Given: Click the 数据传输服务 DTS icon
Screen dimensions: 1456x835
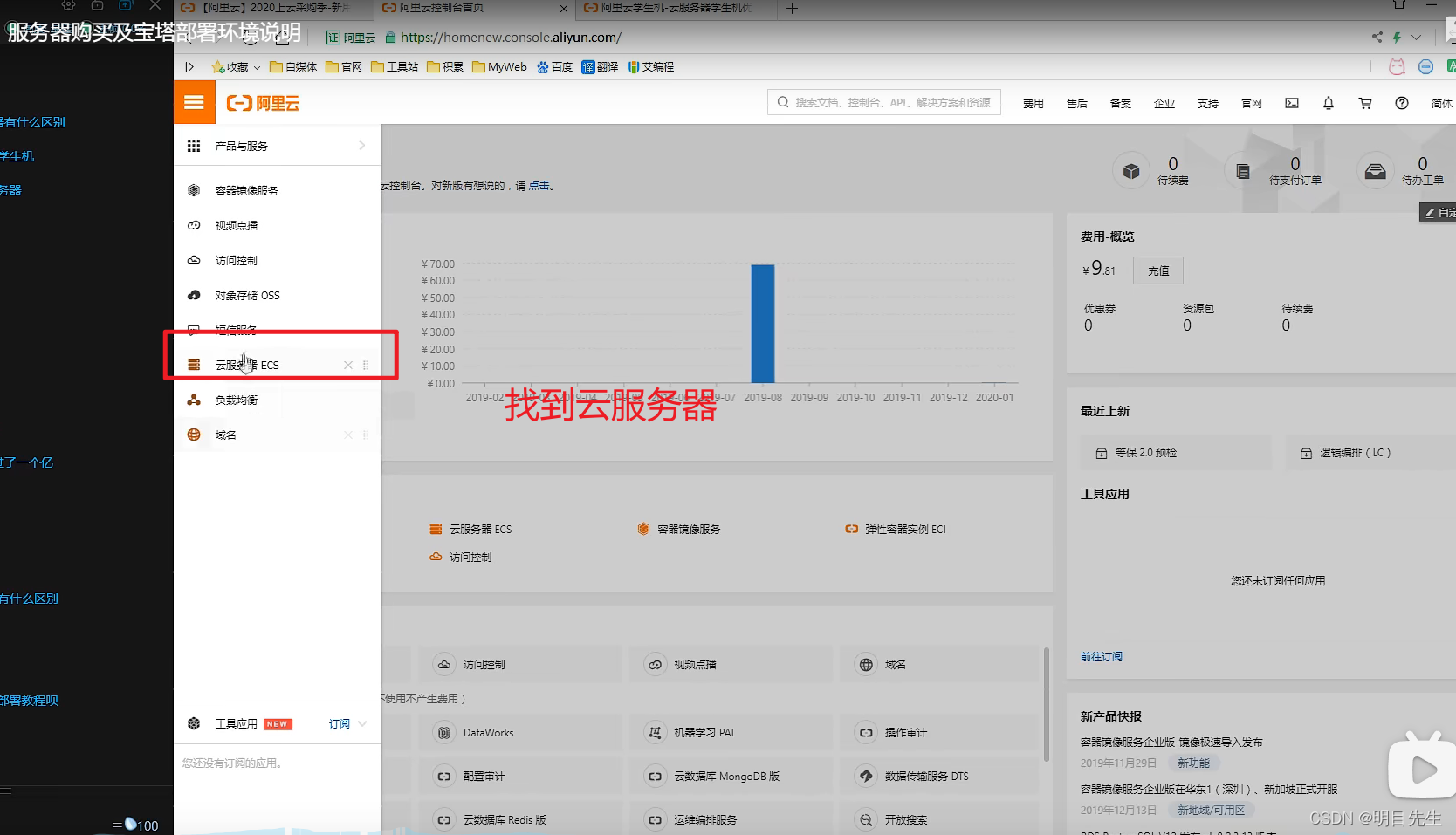Looking at the screenshot, I should pos(866,776).
